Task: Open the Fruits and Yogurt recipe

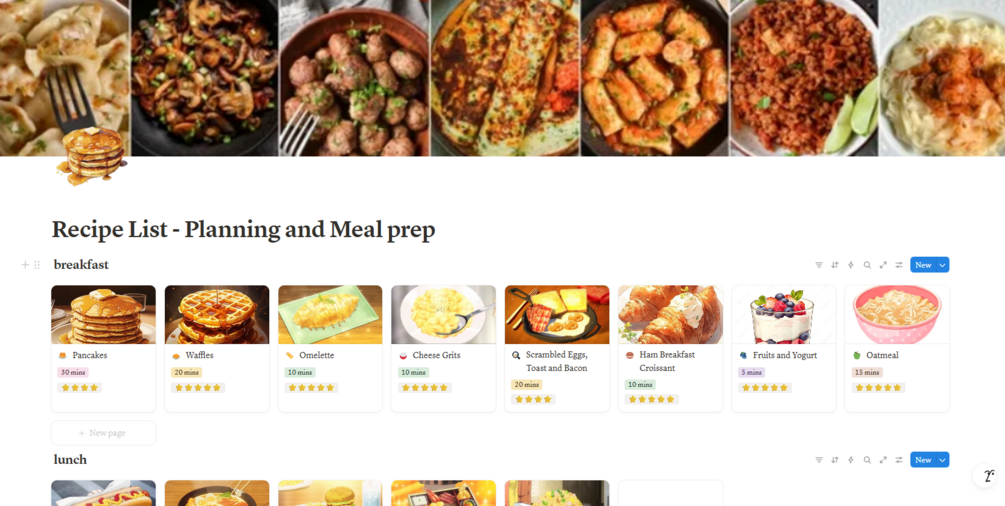Action: tap(783, 347)
